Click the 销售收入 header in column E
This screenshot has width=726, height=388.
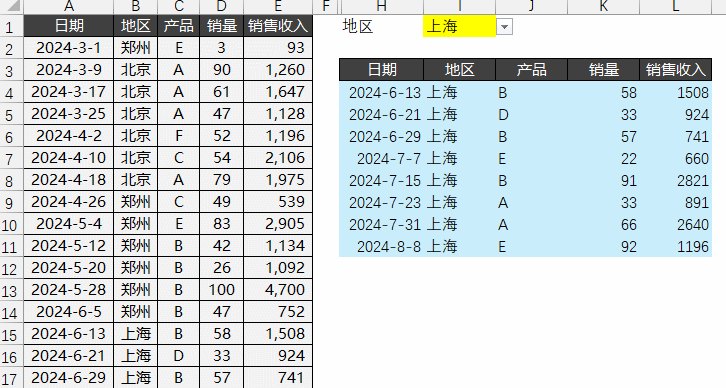[x=278, y=26]
